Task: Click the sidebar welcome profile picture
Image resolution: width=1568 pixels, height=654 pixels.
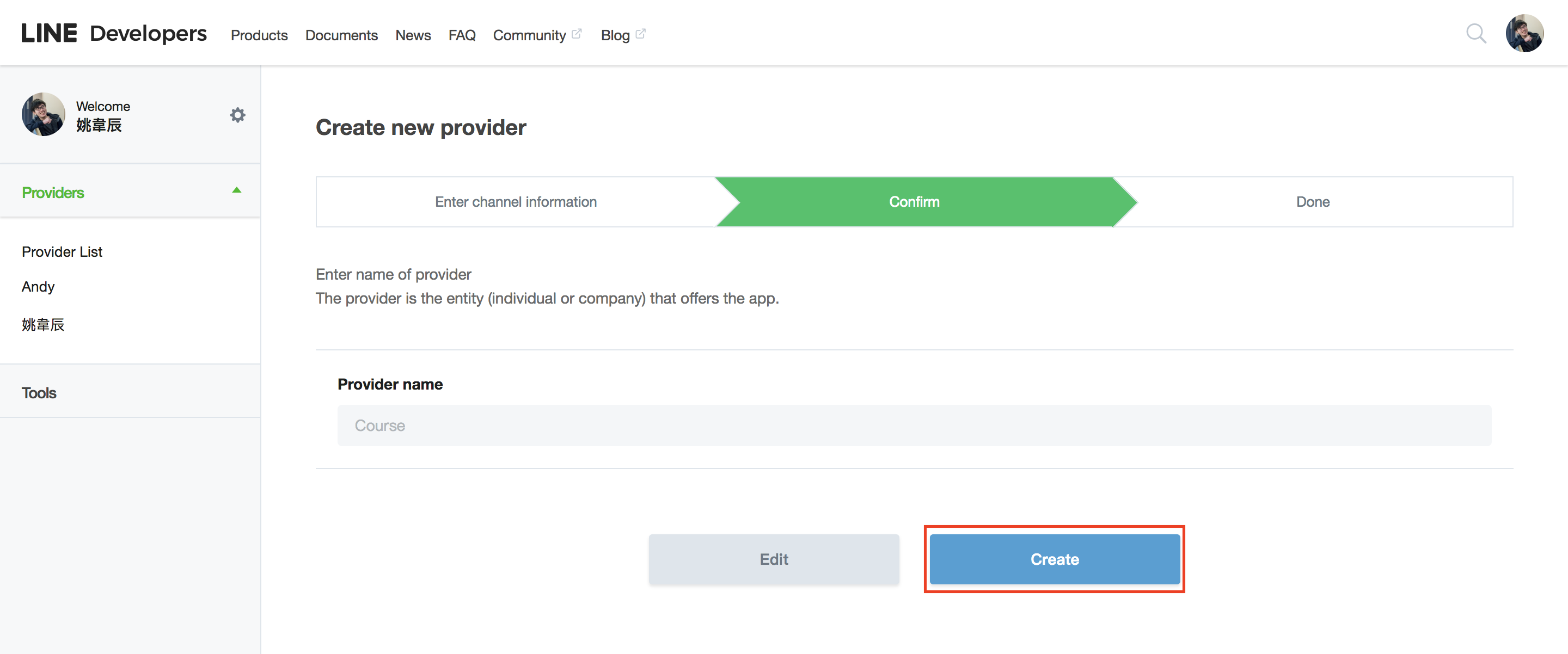Action: (x=43, y=114)
